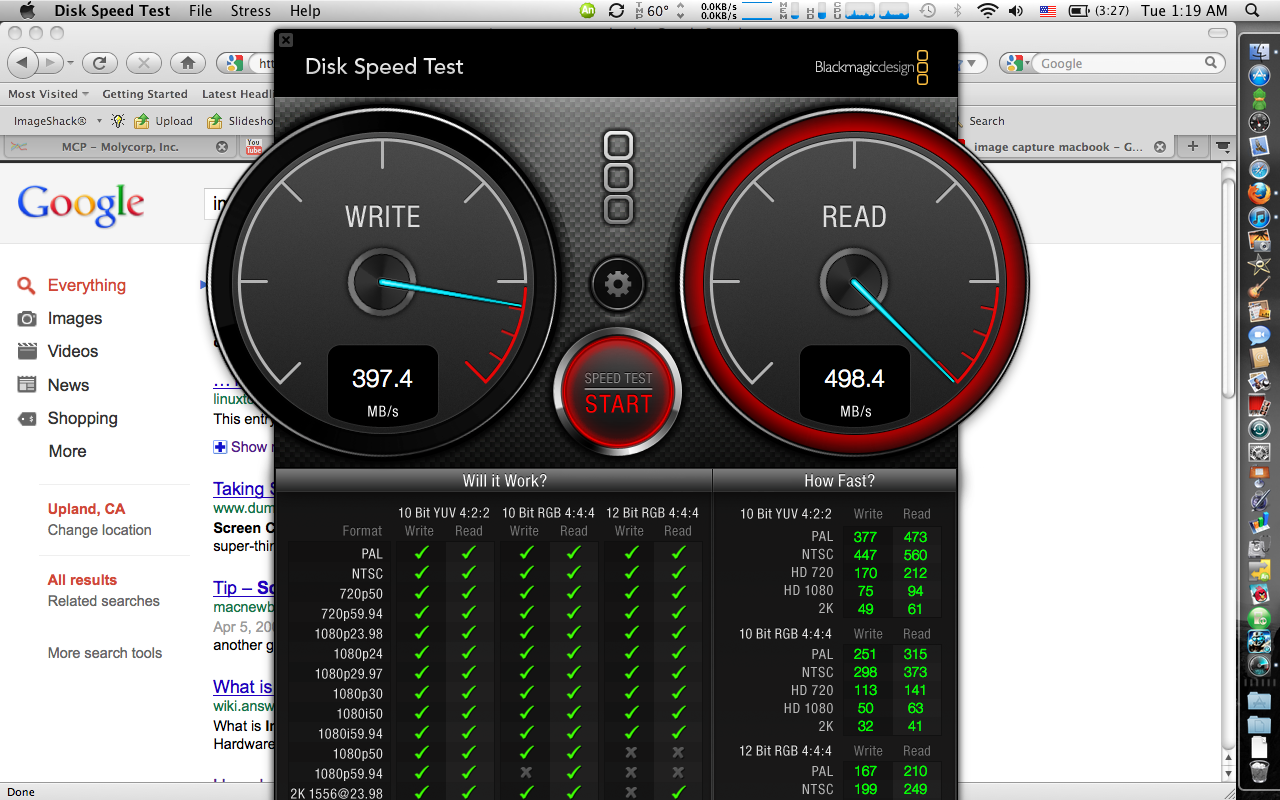Go back in the Firefox browser
The image size is (1280, 800).
(x=24, y=63)
